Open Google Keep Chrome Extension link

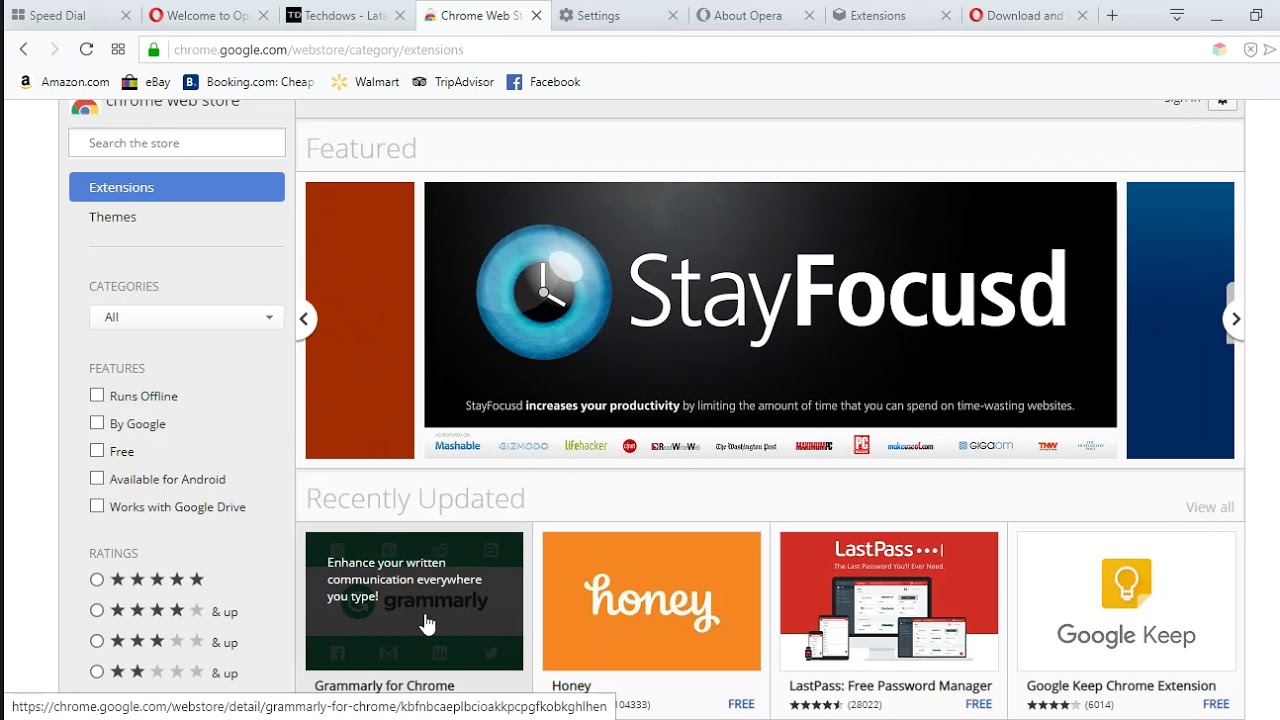click(x=1121, y=686)
